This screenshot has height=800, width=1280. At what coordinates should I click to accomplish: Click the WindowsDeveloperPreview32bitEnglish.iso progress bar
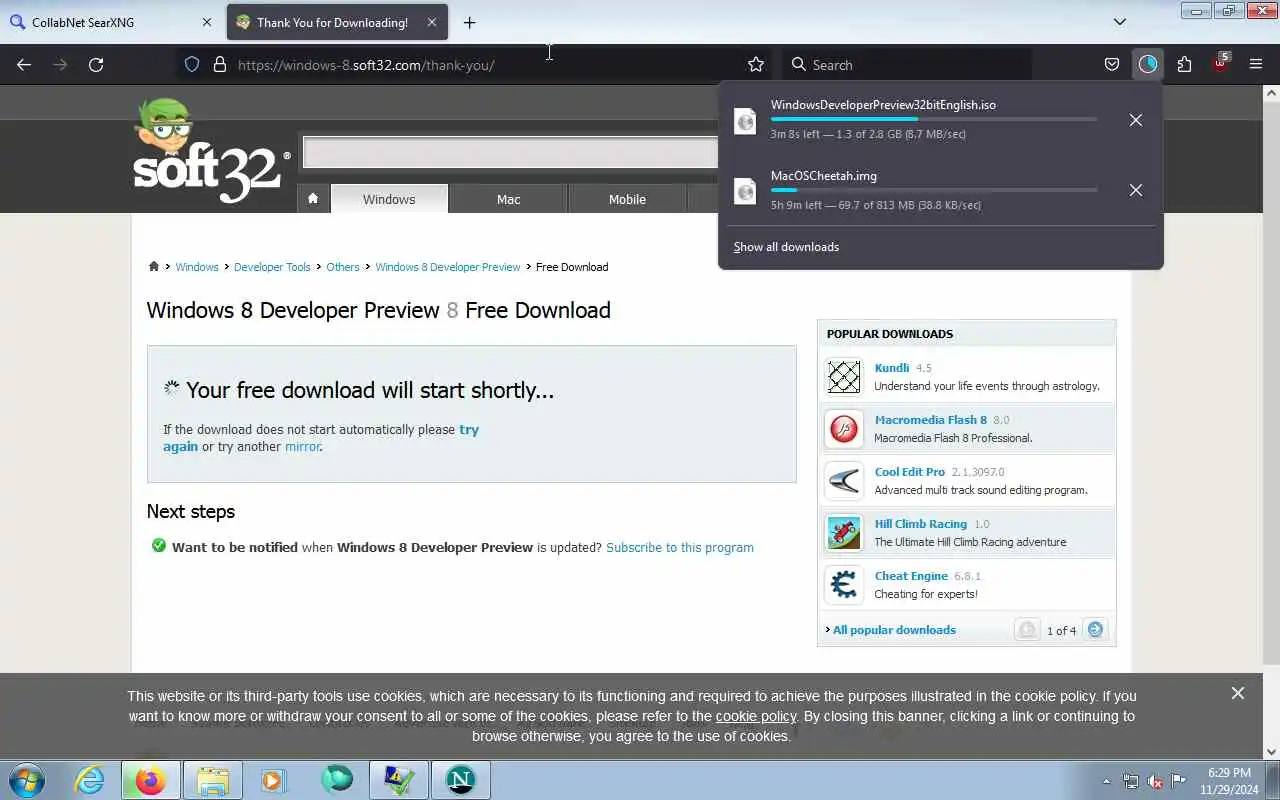click(x=934, y=119)
